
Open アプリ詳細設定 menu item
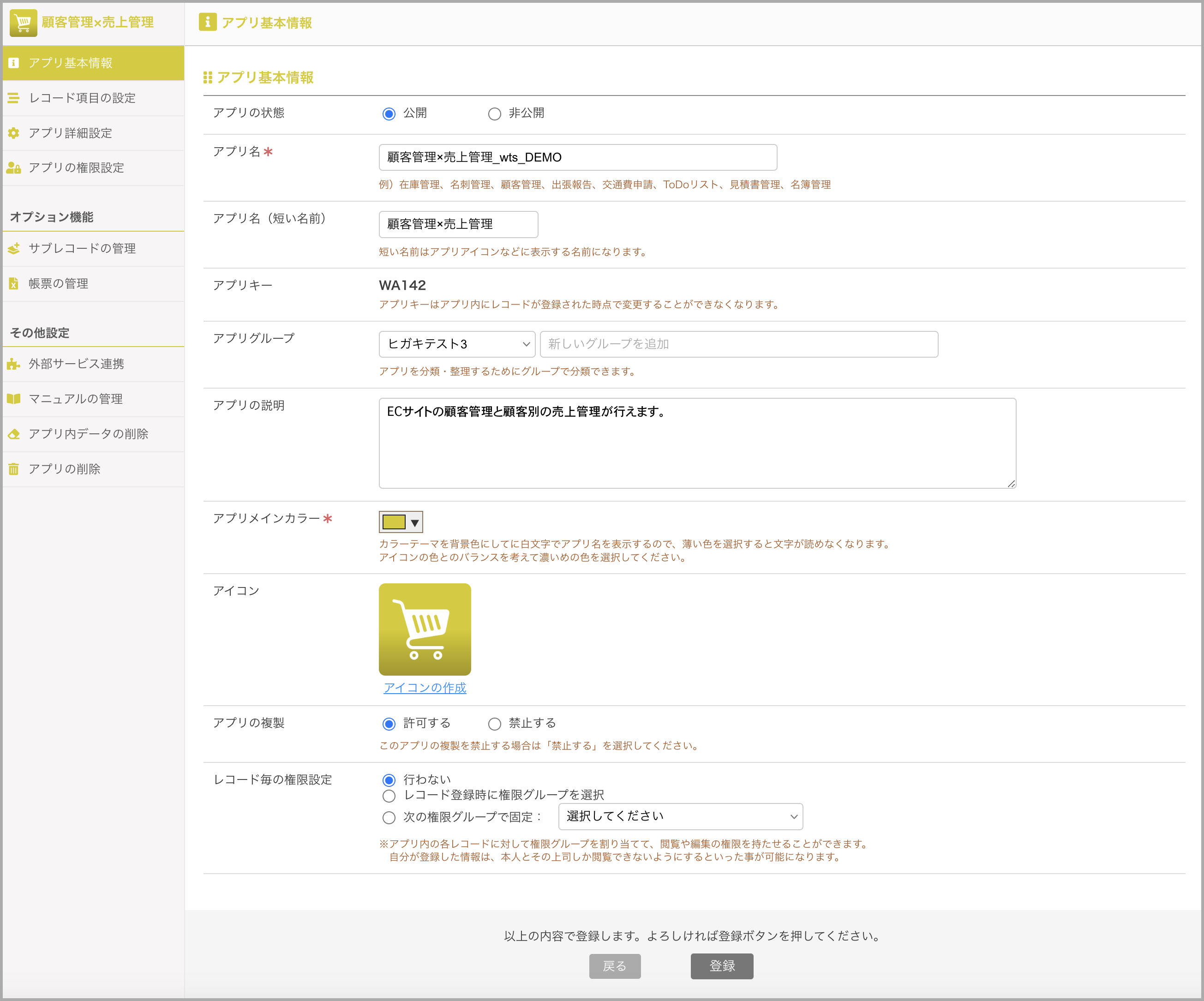click(x=94, y=133)
